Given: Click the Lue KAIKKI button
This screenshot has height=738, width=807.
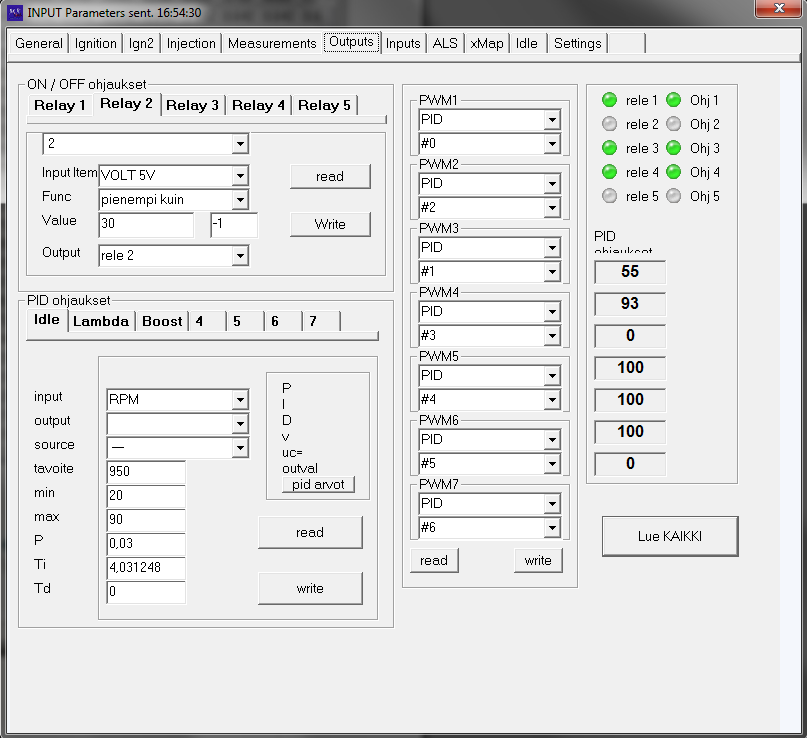Looking at the screenshot, I should [x=670, y=536].
